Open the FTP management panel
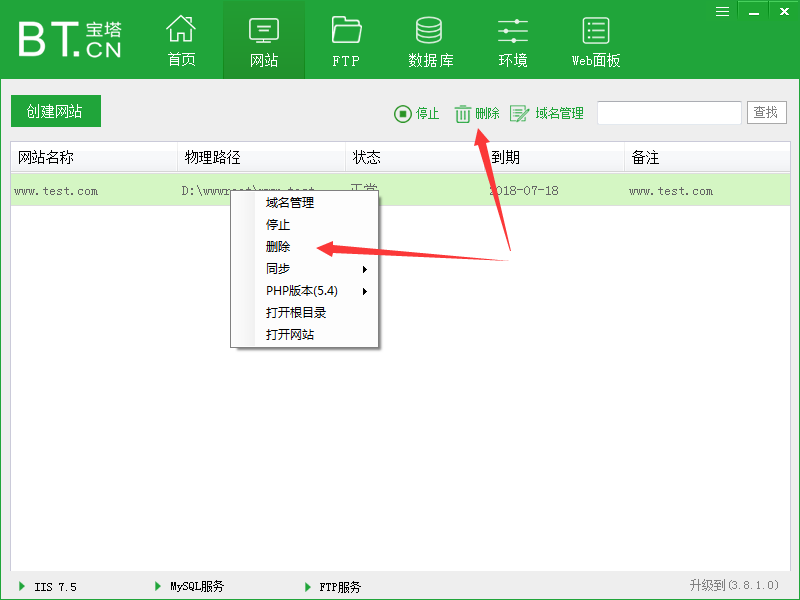Viewport: 800px width, 600px height. pos(345,40)
